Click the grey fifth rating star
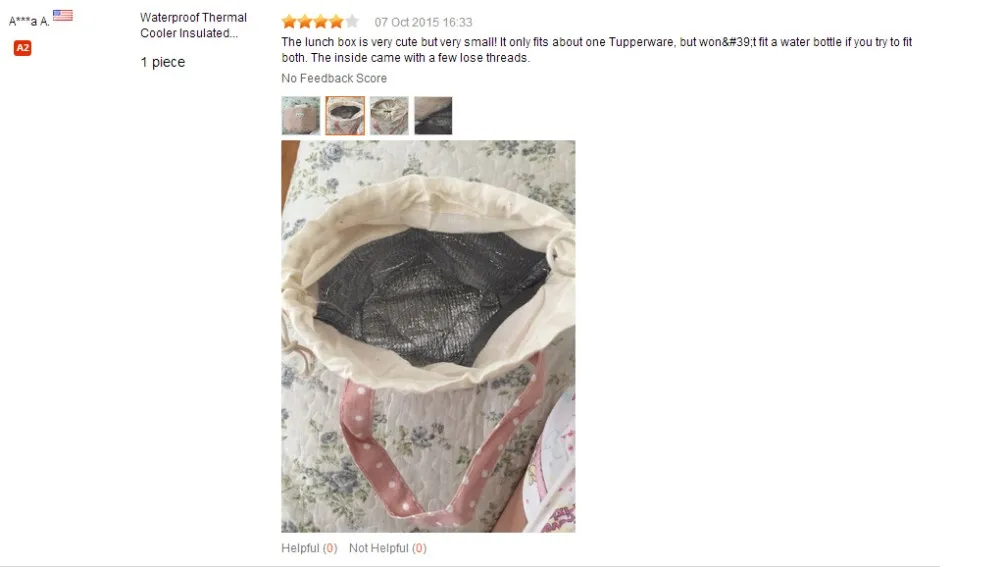The height and width of the screenshot is (567, 1000). tap(351, 22)
